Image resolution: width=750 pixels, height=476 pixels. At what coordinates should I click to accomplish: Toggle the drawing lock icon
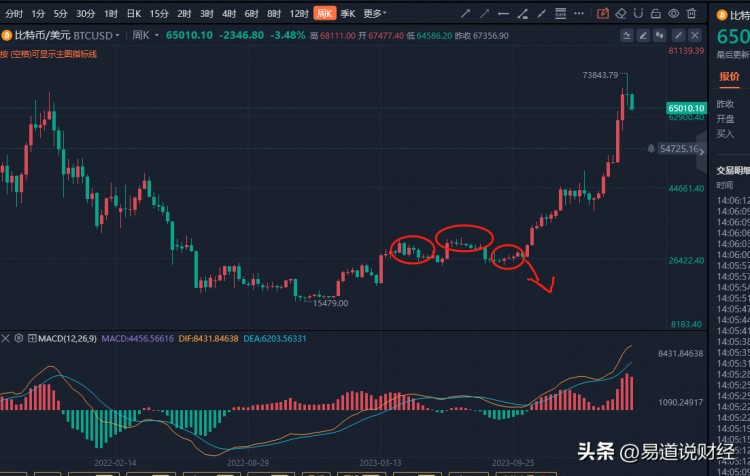point(656,13)
